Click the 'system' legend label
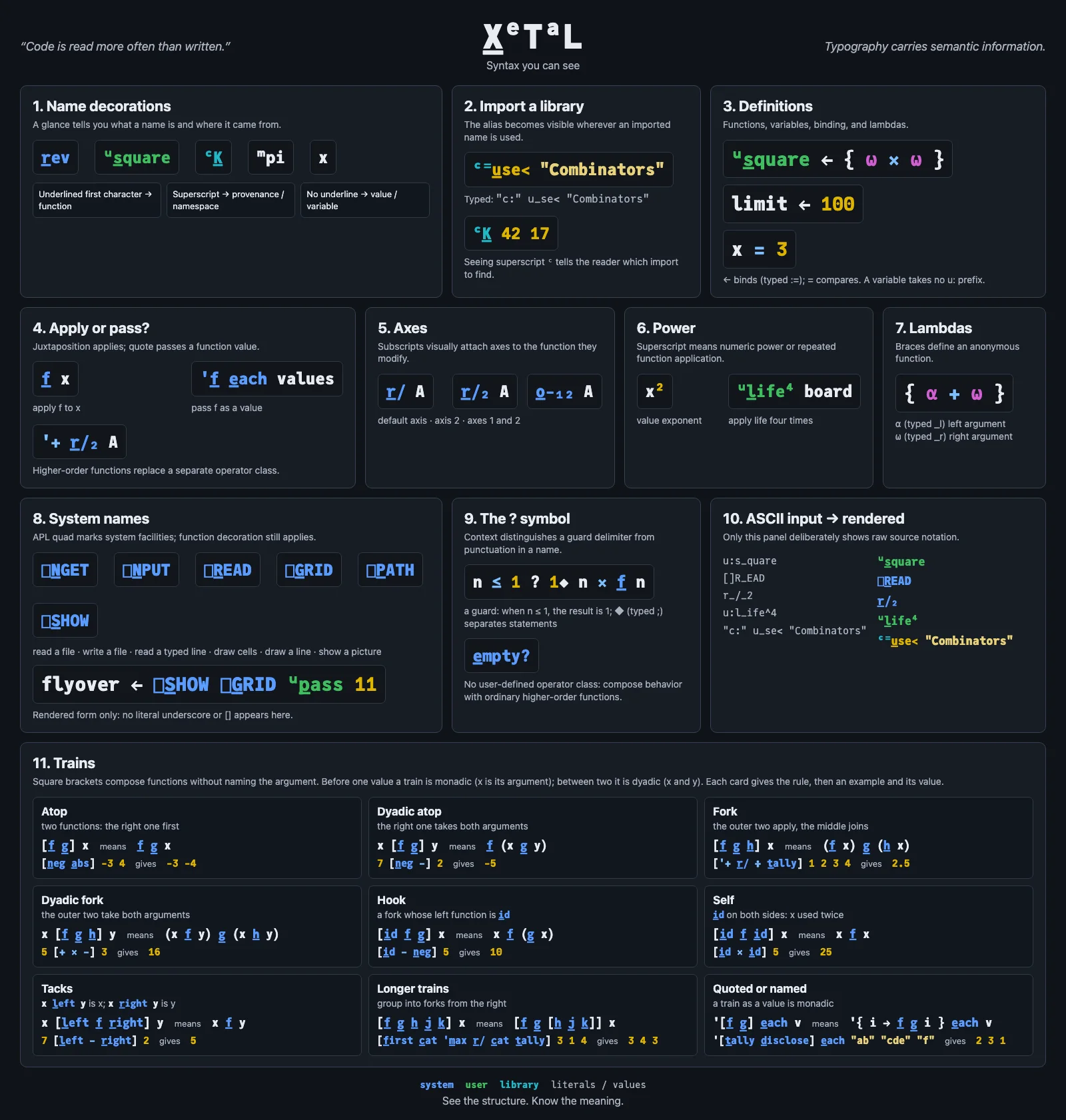 [x=436, y=1085]
